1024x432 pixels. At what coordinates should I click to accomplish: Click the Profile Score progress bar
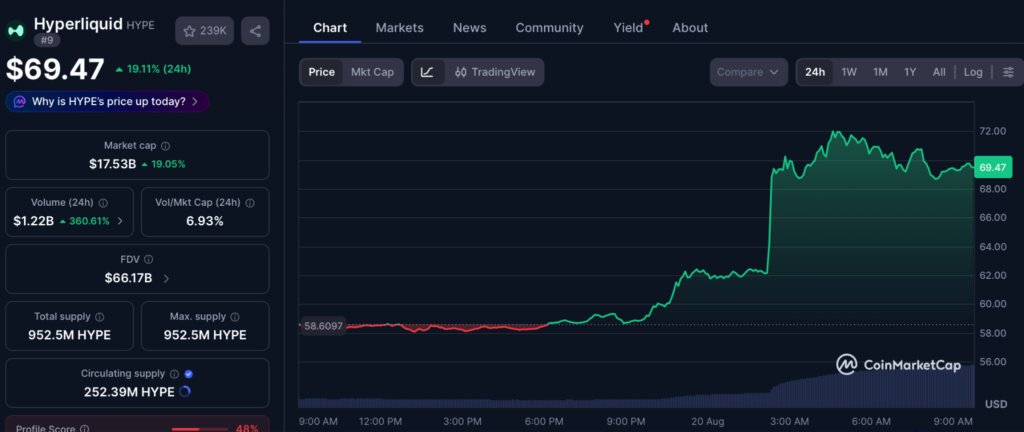pyautogui.click(x=200, y=429)
